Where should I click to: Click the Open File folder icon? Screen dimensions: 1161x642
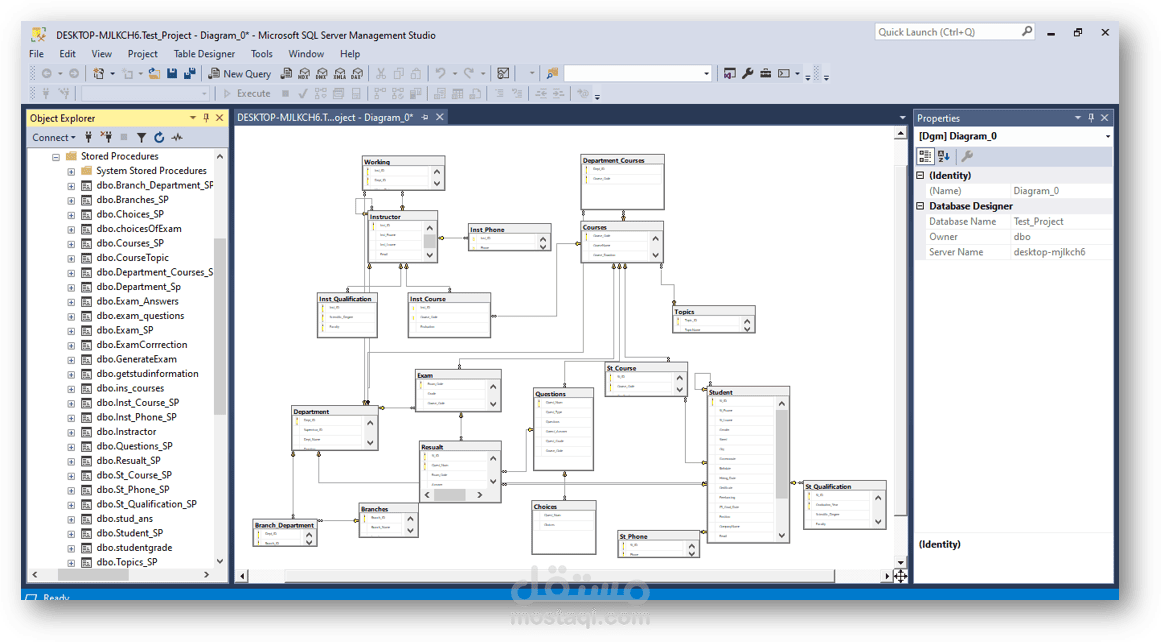pos(154,73)
